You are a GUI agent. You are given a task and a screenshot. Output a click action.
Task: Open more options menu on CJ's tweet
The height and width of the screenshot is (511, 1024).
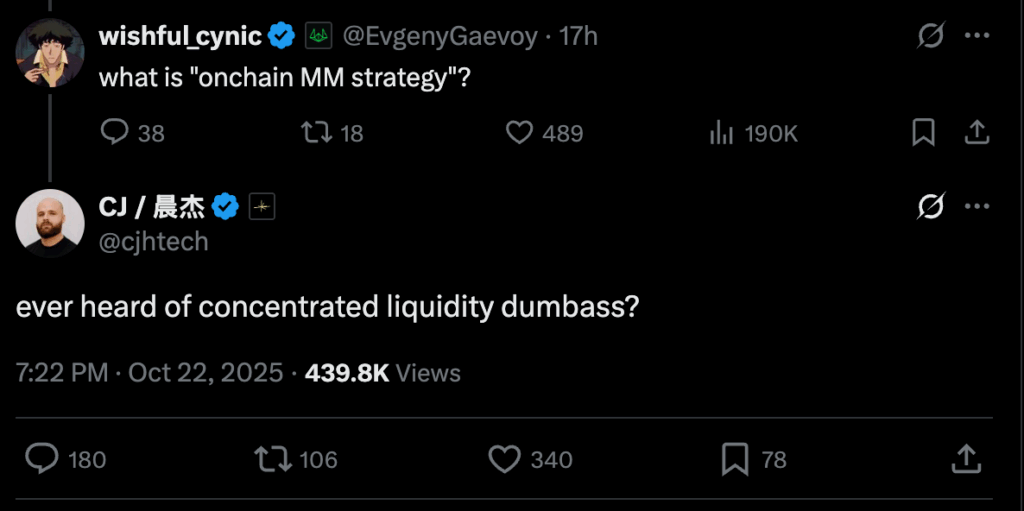[977, 207]
